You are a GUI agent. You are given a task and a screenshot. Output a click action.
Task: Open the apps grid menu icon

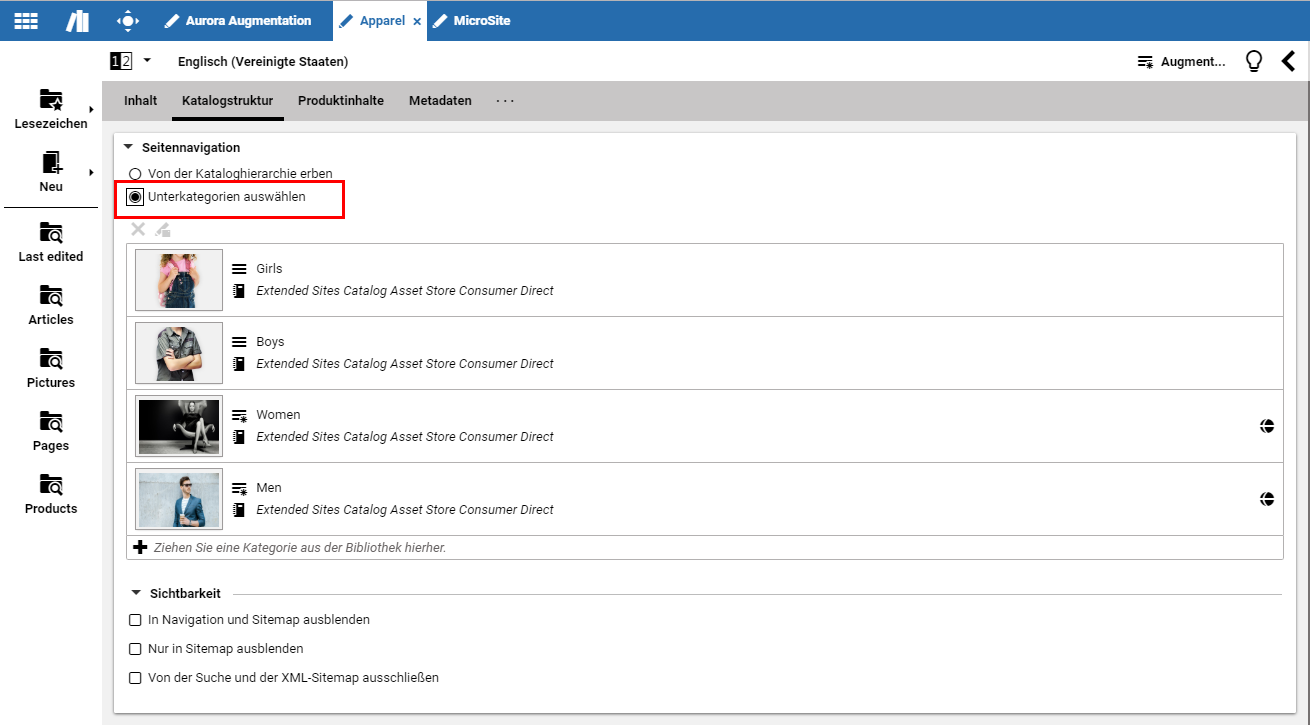(x=26, y=20)
